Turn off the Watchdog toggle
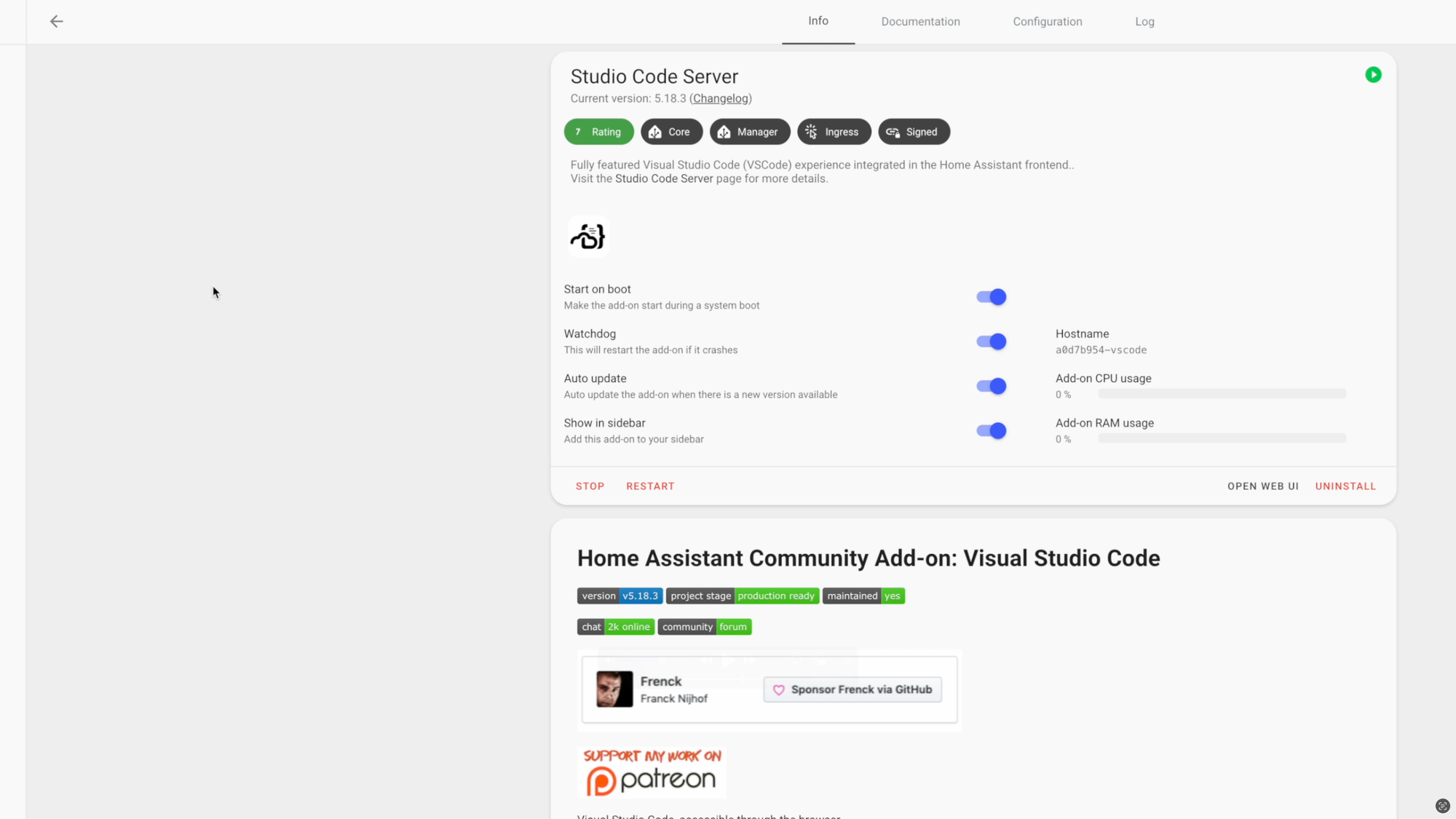1456x819 pixels. click(992, 341)
